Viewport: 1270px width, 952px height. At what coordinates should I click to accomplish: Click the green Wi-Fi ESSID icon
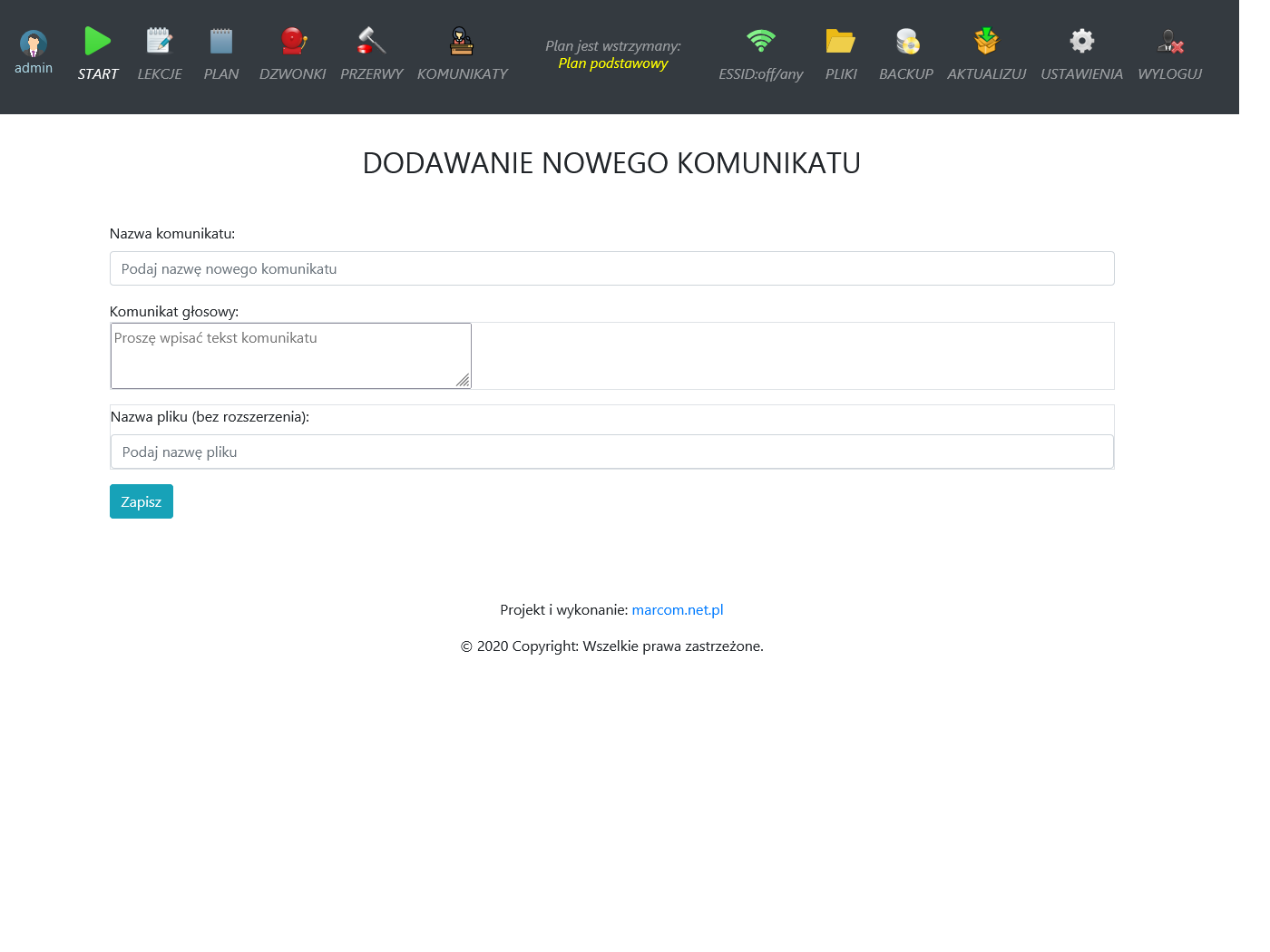(761, 41)
